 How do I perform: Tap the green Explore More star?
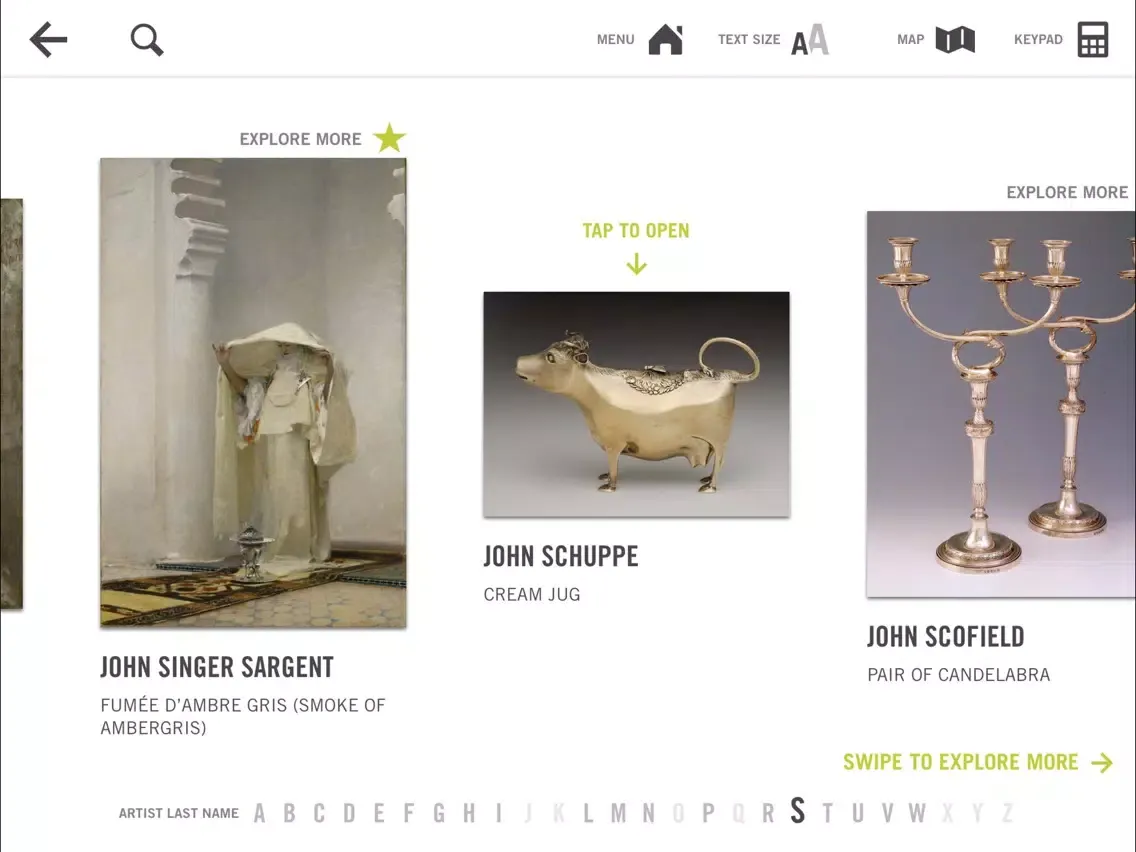[390, 138]
